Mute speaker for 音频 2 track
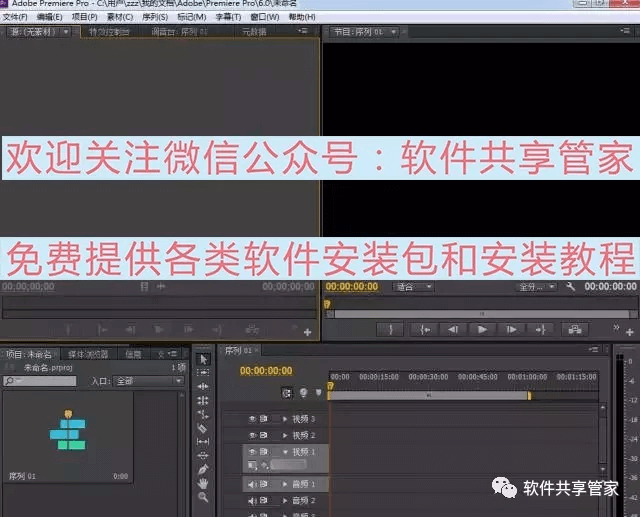The width and height of the screenshot is (640, 517). (252, 501)
